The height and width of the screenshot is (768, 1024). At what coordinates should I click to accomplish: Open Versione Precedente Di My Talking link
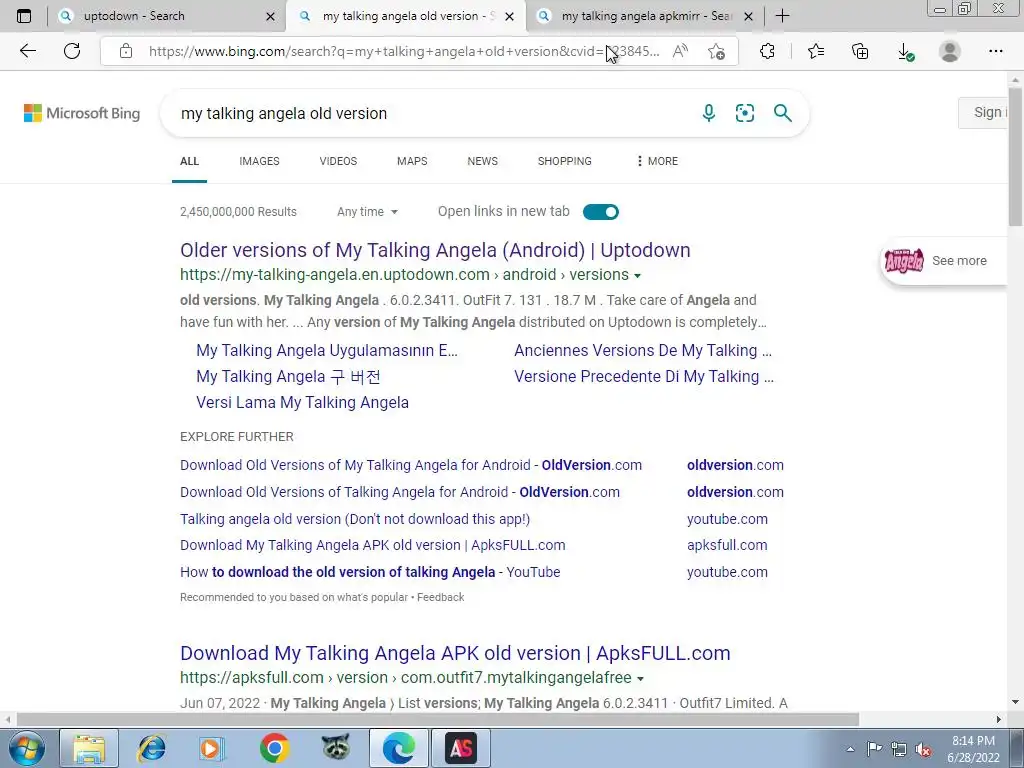click(644, 377)
